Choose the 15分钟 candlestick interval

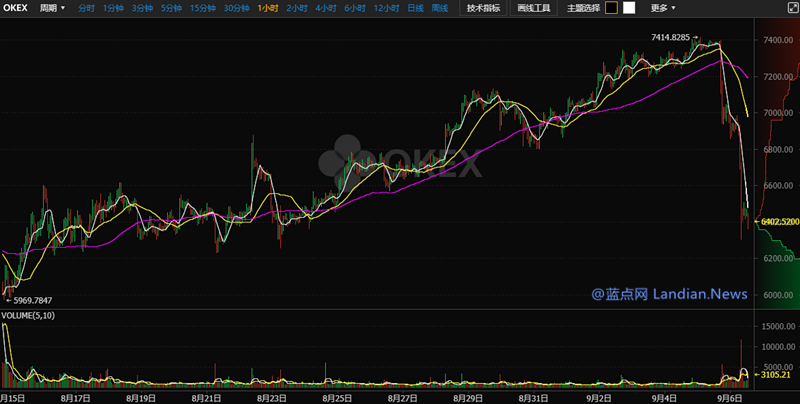[202, 8]
